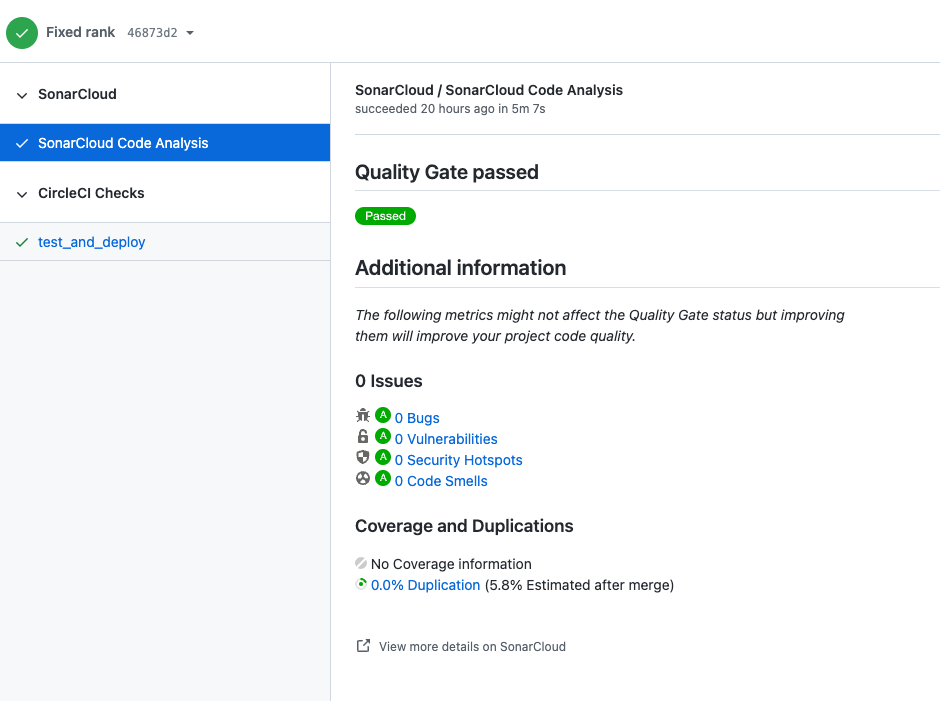940x701 pixels.
Task: Click the checkmark beside SonarCloud Code Analysis
Action: click(x=21, y=143)
